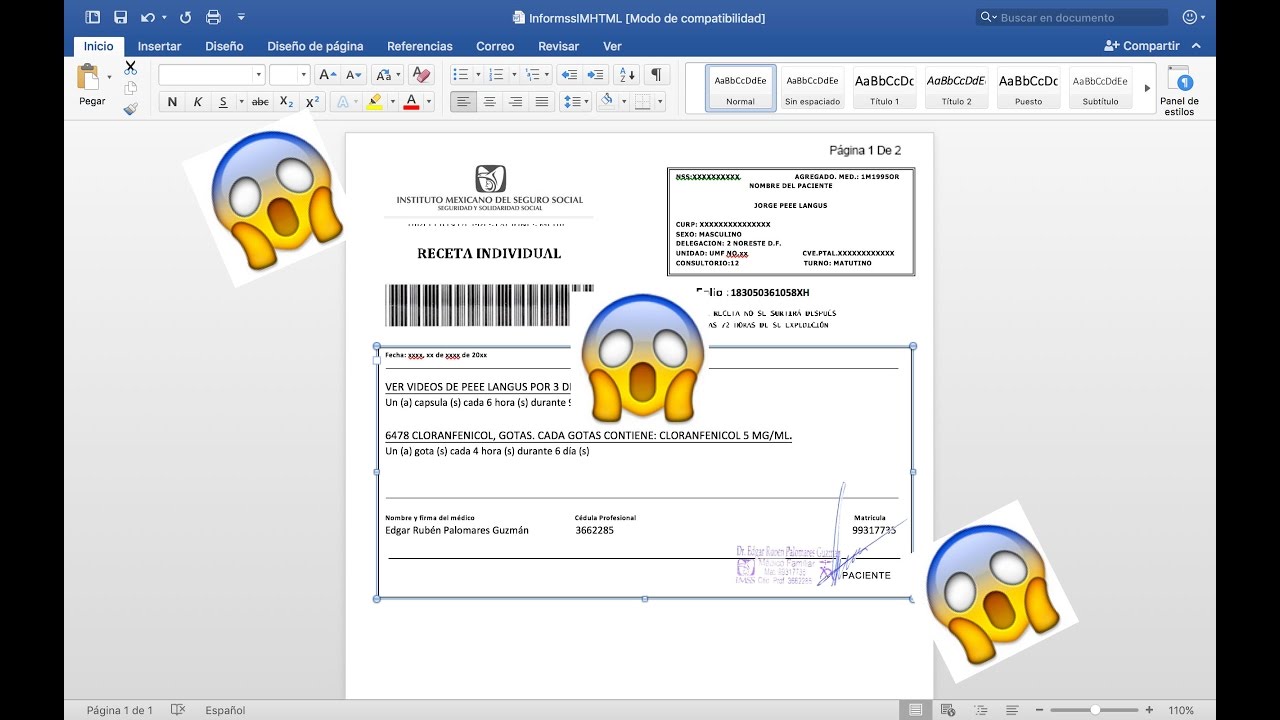Expand Pegar paste options arrow

[x=109, y=77]
